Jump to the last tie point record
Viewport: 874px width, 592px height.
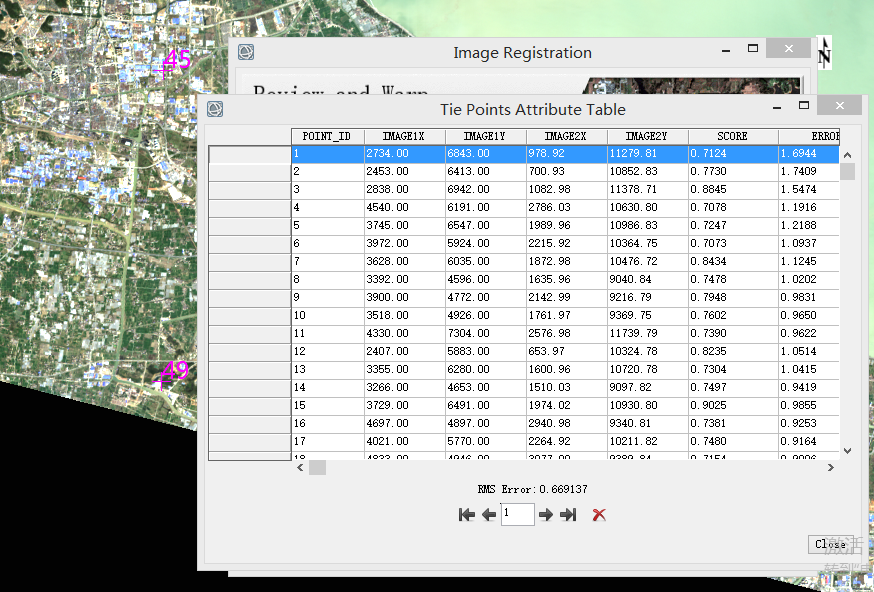coord(569,515)
